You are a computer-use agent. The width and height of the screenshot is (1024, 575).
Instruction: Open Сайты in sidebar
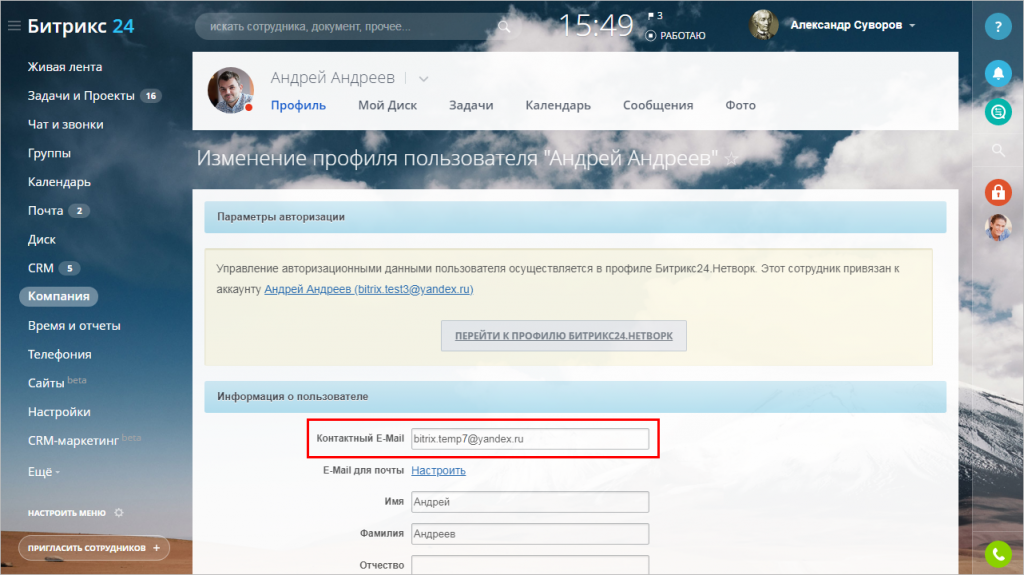46,383
